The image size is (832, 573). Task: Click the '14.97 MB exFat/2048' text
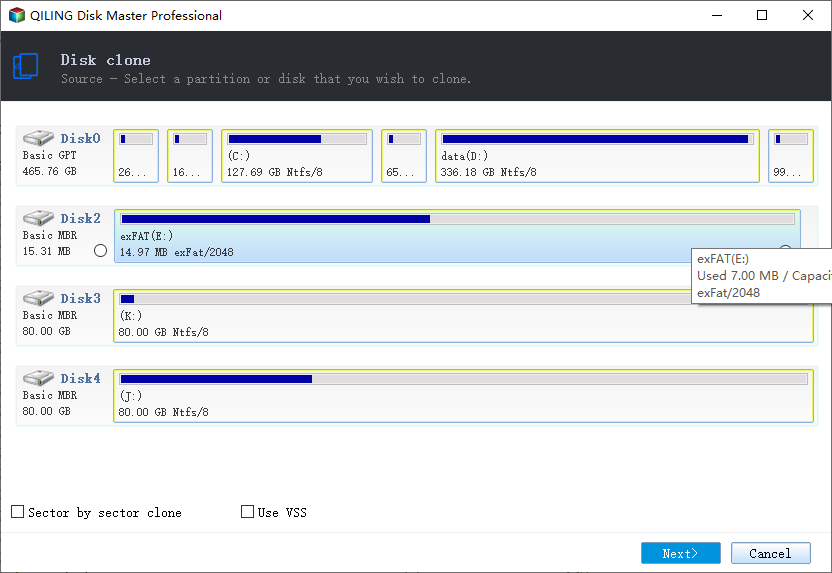click(177, 253)
